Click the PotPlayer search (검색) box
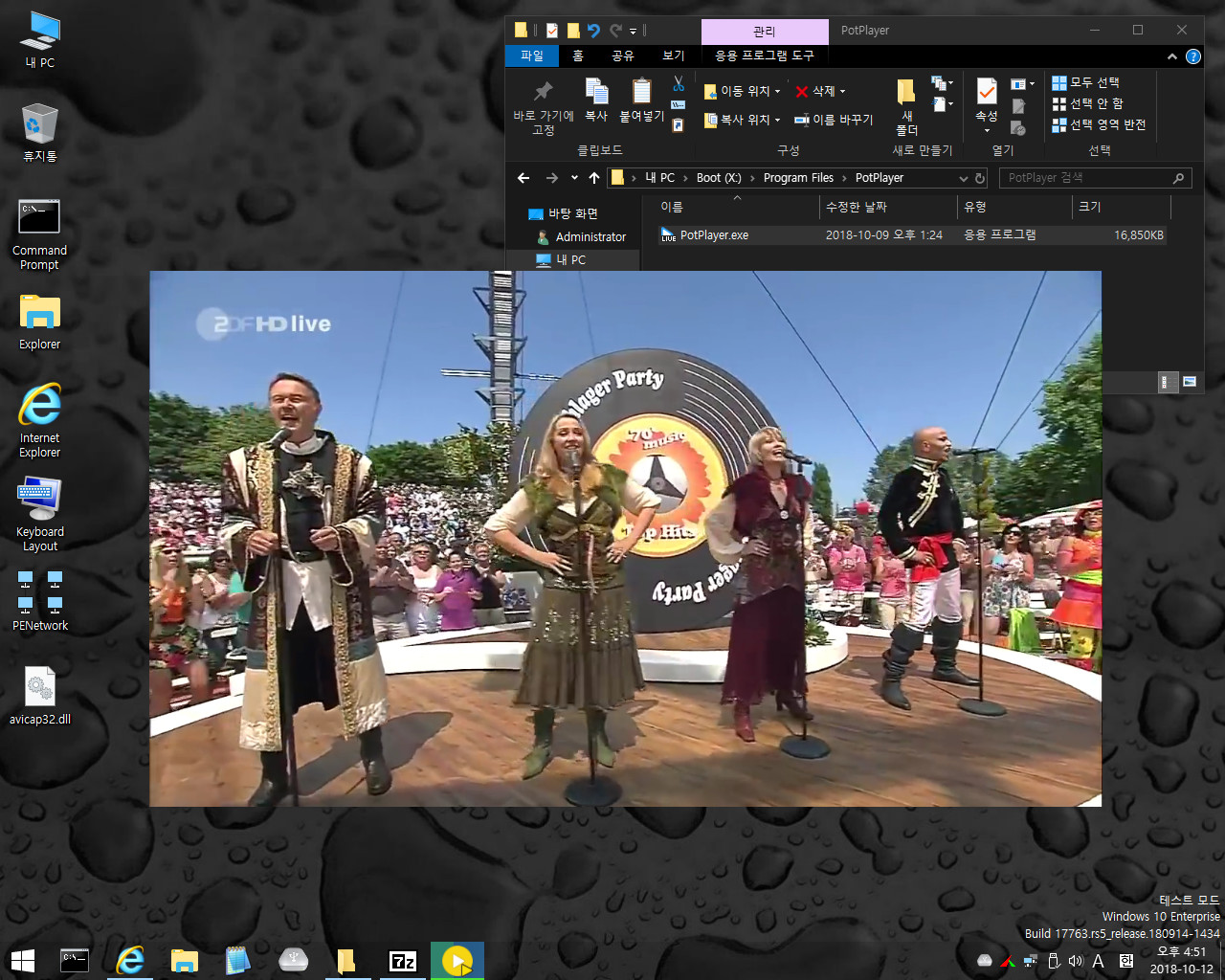 pyautogui.click(x=1096, y=178)
